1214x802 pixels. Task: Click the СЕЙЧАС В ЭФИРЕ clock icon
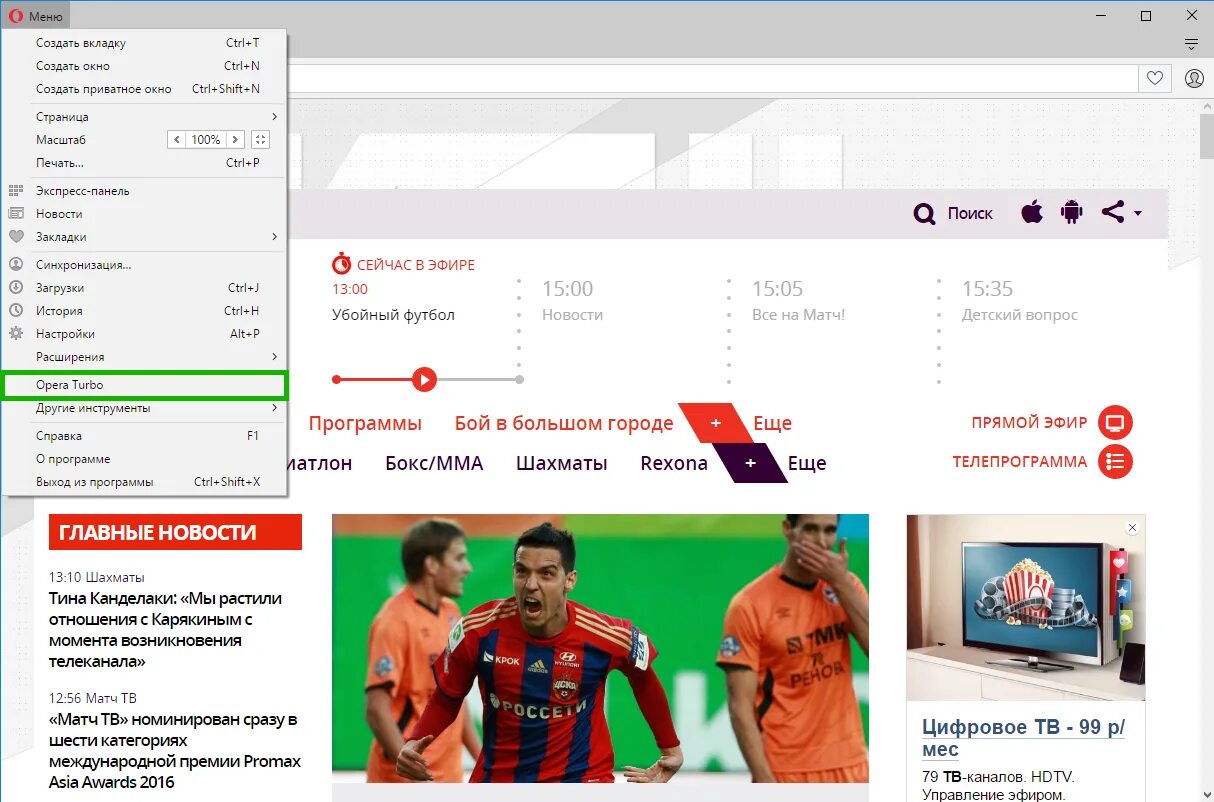(x=342, y=264)
